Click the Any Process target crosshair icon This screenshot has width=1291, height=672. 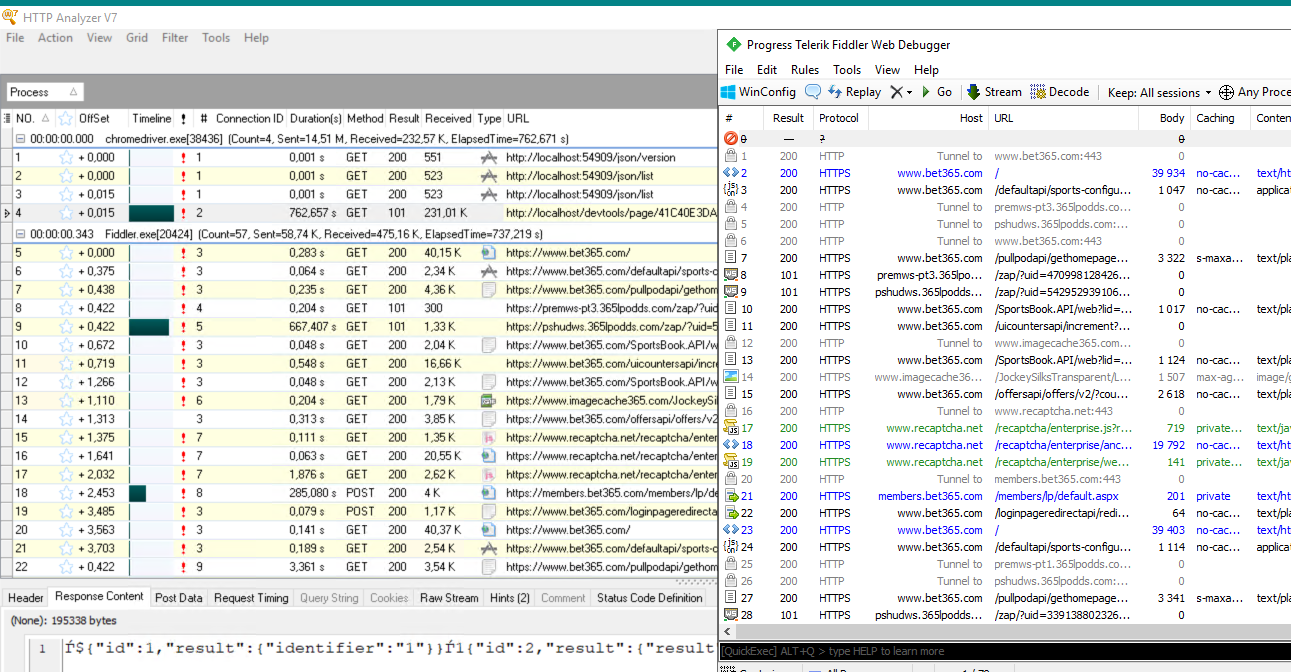(1226, 92)
